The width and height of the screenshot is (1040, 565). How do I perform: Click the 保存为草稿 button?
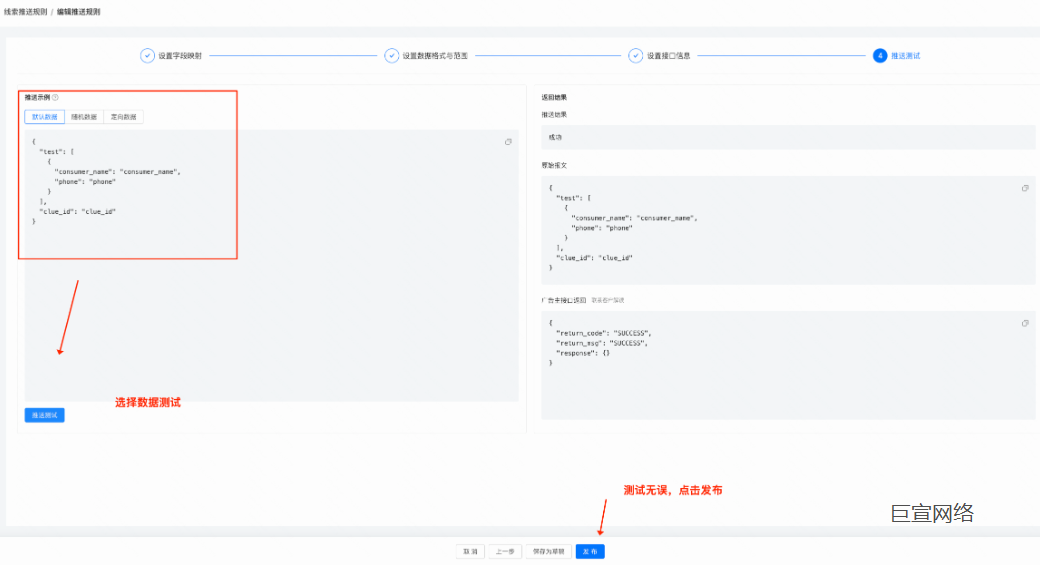click(548, 551)
